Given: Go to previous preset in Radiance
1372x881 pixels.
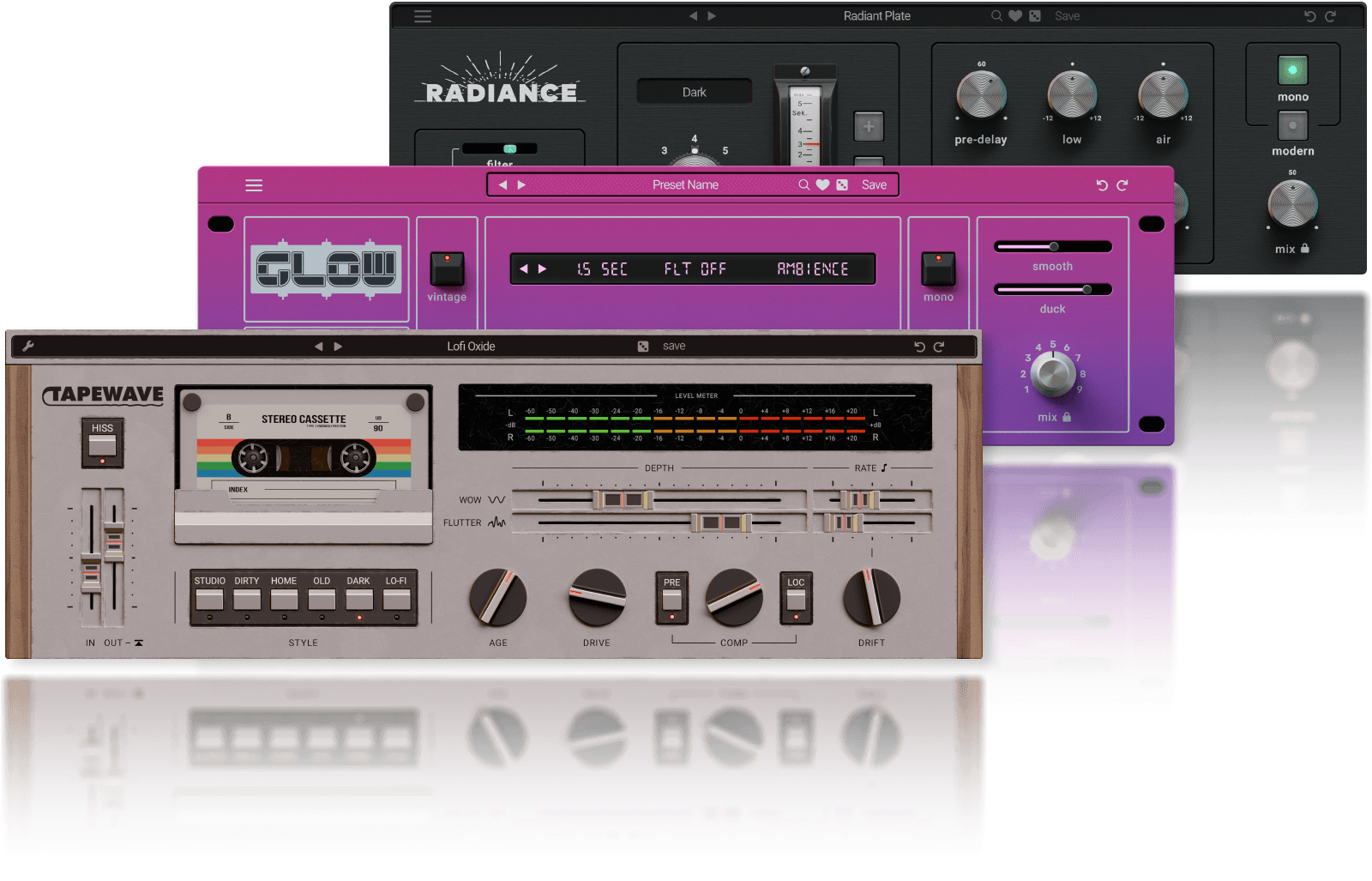Looking at the screenshot, I should click(693, 16).
